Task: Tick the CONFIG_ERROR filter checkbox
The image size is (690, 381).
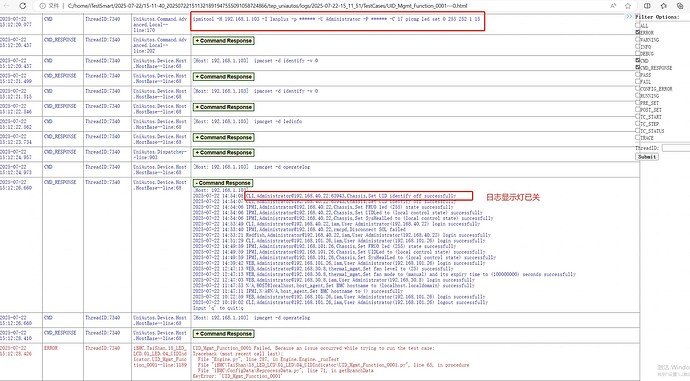Action: click(638, 88)
